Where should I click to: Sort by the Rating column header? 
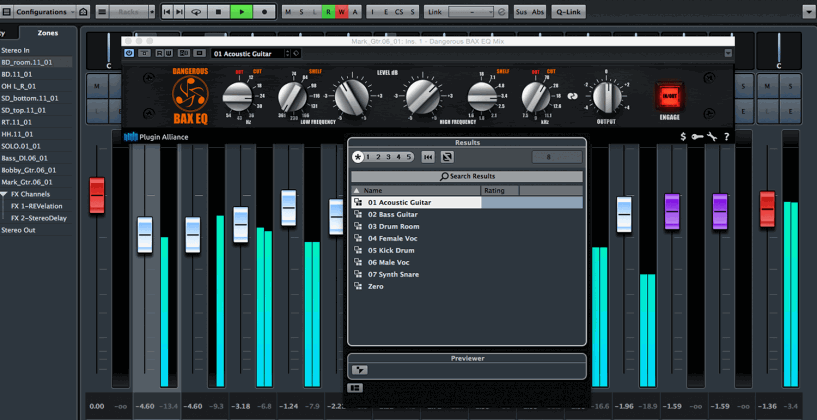[500, 191]
